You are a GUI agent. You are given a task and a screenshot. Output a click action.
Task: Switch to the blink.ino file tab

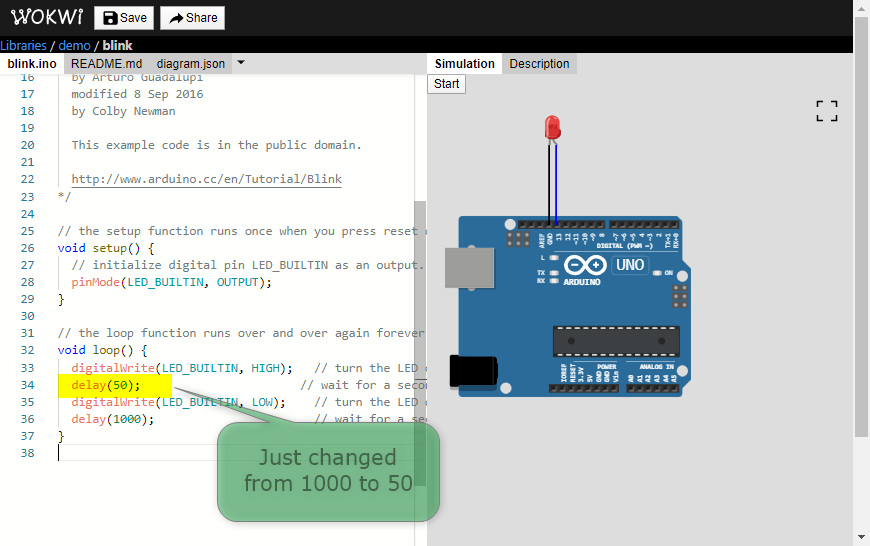pos(32,64)
